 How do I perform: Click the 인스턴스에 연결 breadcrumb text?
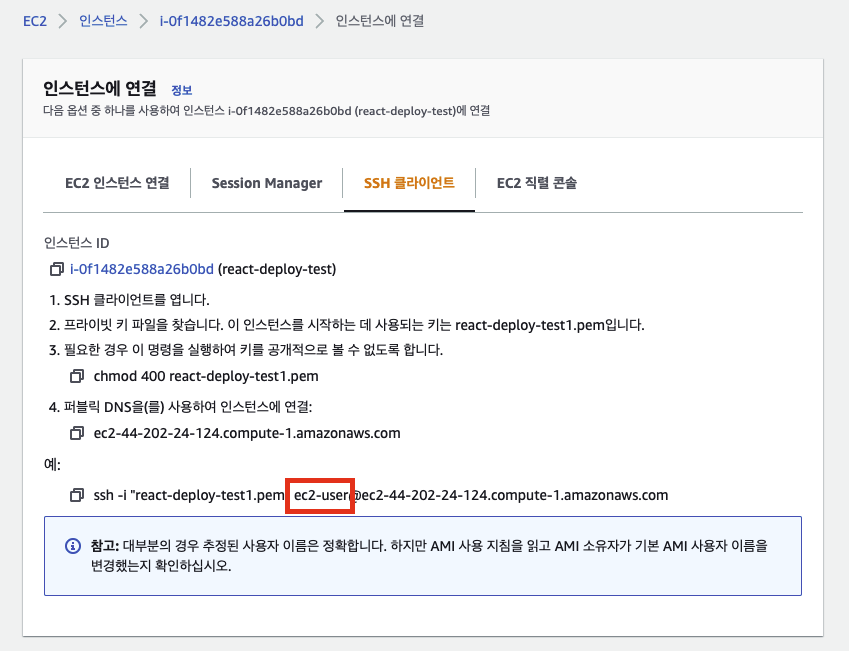[x=380, y=21]
